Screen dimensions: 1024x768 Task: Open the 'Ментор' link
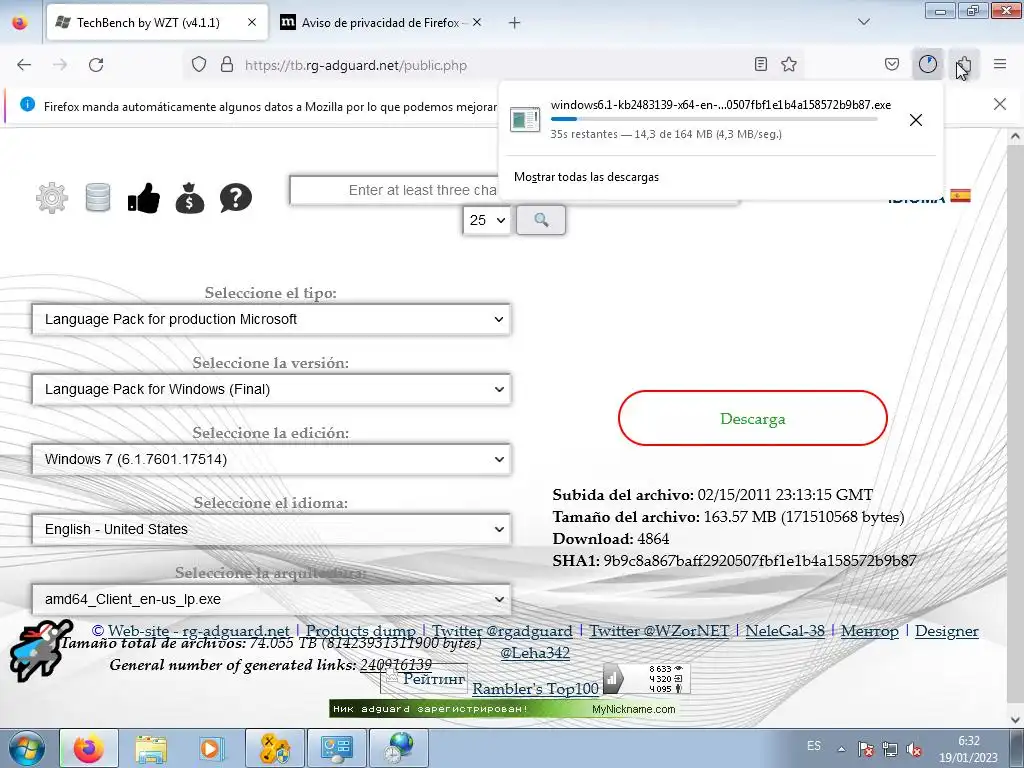(869, 631)
